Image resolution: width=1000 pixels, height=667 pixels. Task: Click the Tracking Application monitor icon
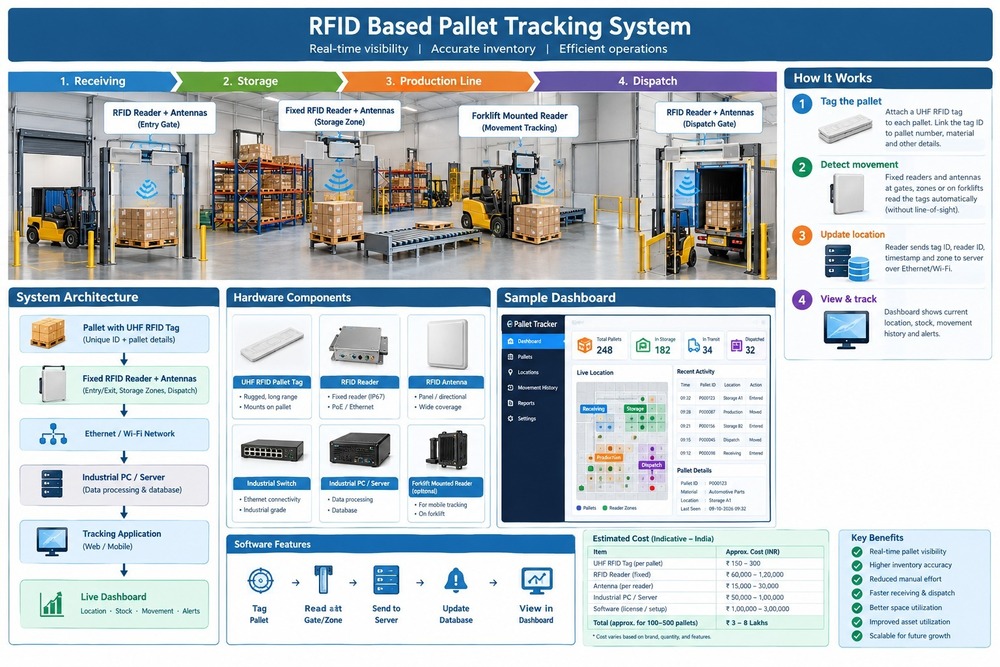(52, 541)
